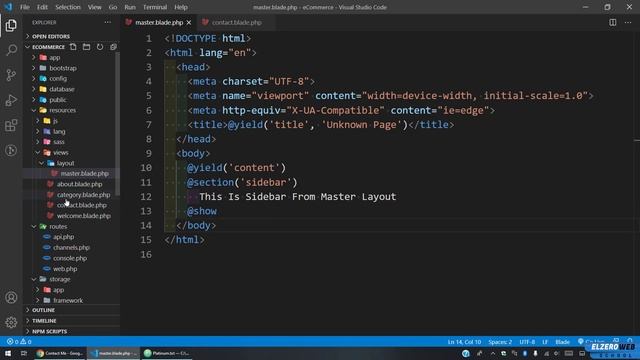
Task: Open the Edit menu
Action: click(42, 7)
